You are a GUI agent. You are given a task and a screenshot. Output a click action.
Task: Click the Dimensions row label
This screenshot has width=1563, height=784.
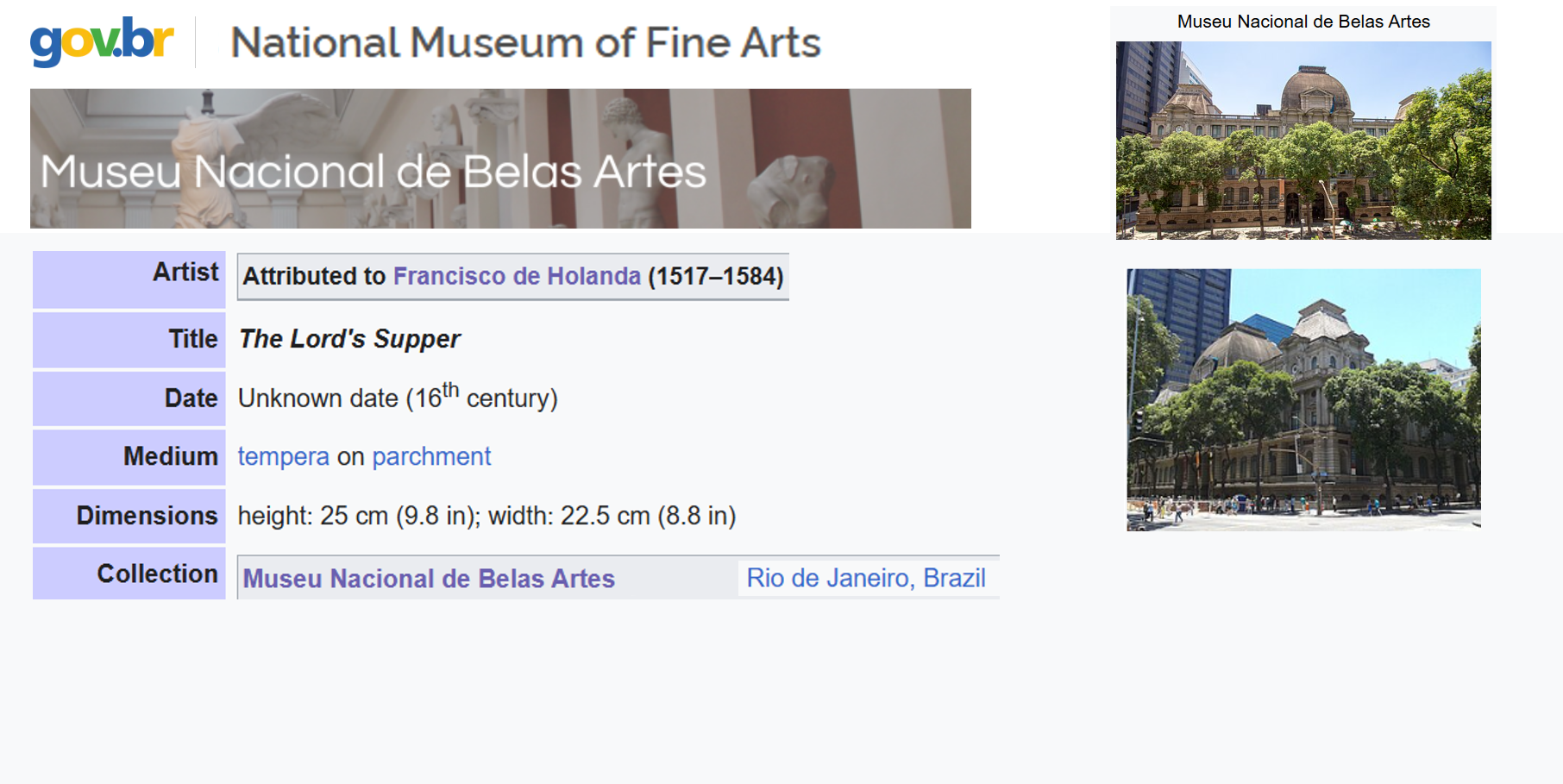click(147, 516)
